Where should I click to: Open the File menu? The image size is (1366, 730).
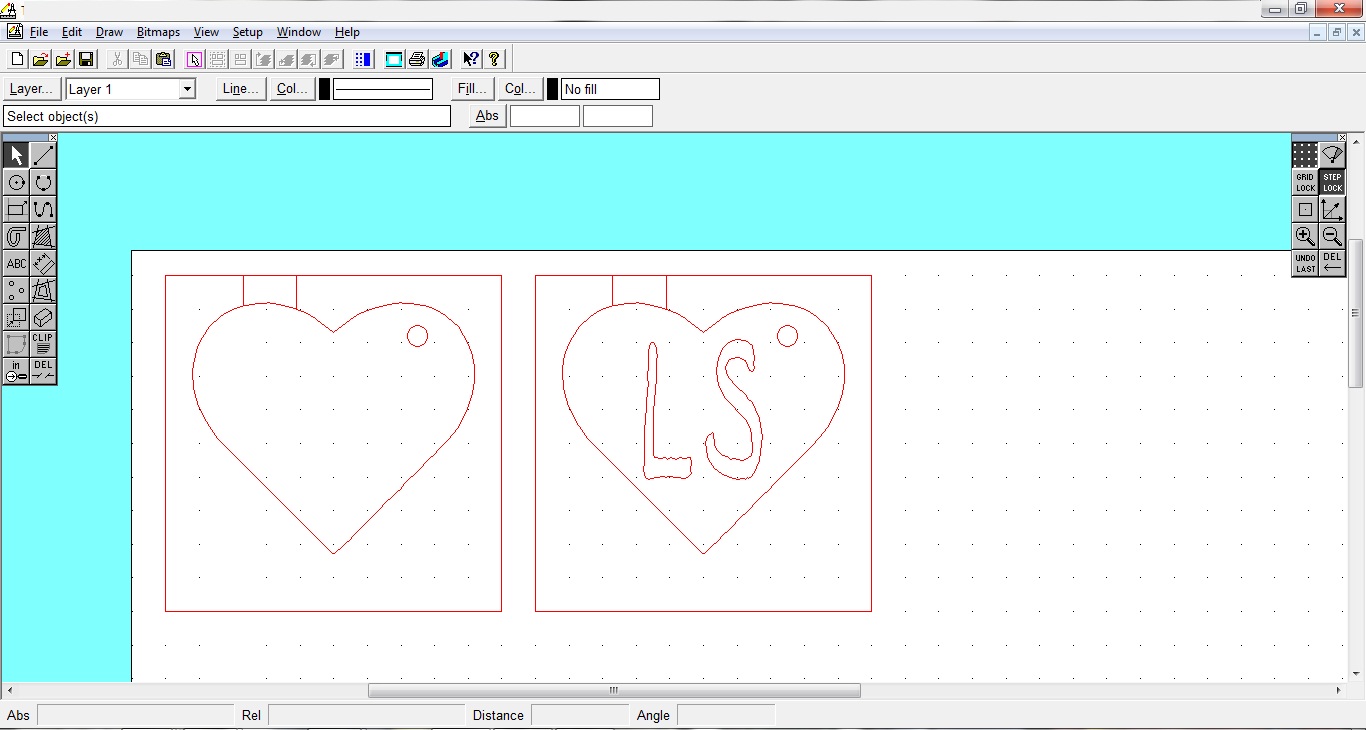(39, 32)
